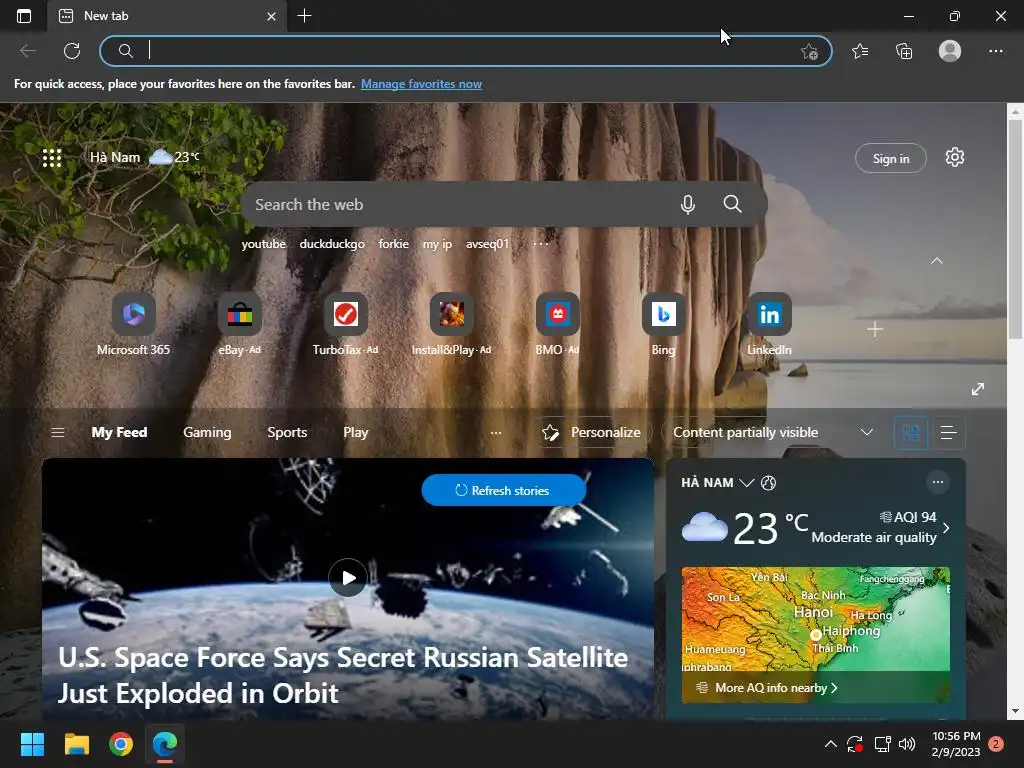This screenshot has height=768, width=1024.
Task: Open the eBay quick link tile
Action: click(240, 325)
